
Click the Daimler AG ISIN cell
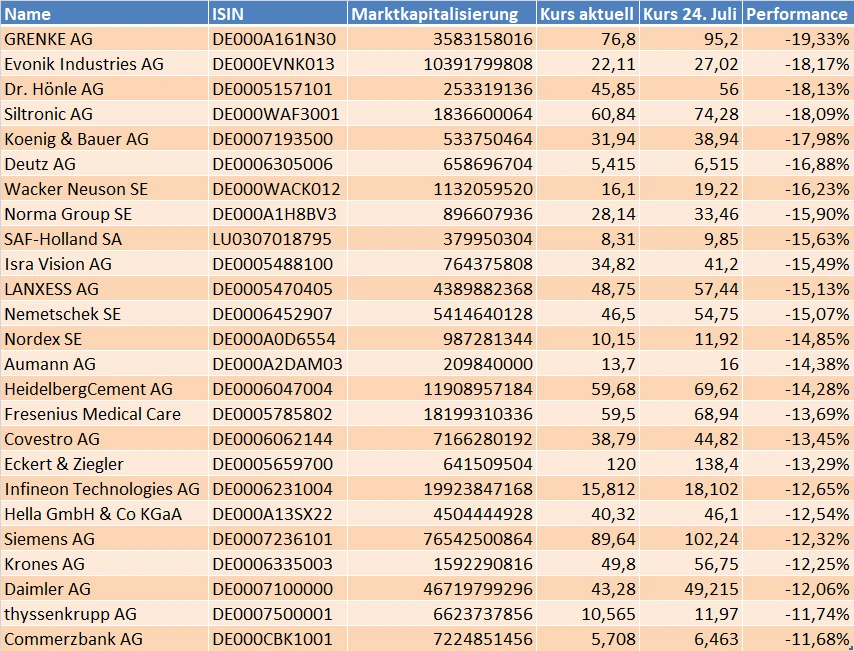pyautogui.click(x=273, y=589)
